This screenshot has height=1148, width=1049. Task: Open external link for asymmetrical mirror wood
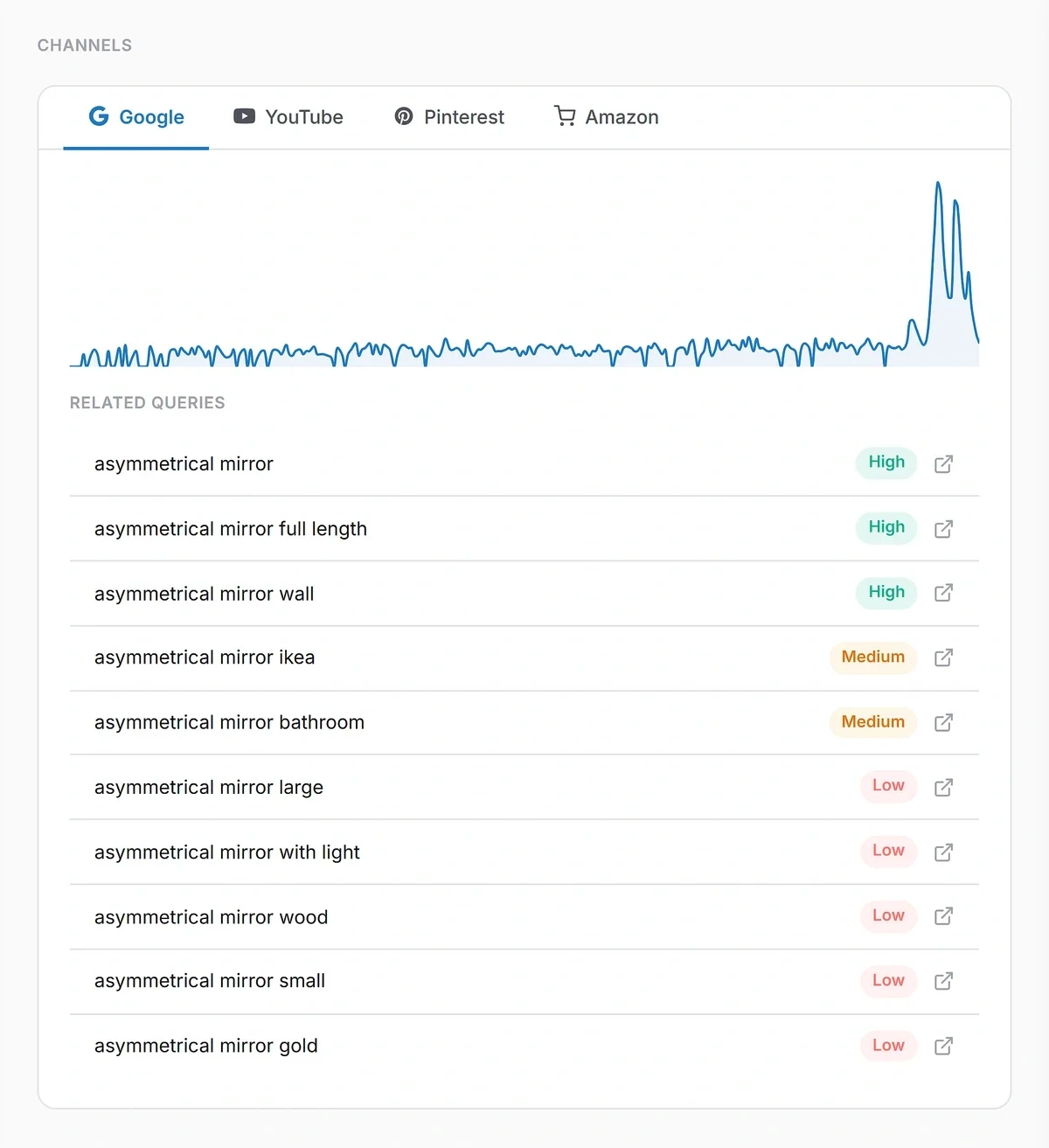(x=943, y=916)
